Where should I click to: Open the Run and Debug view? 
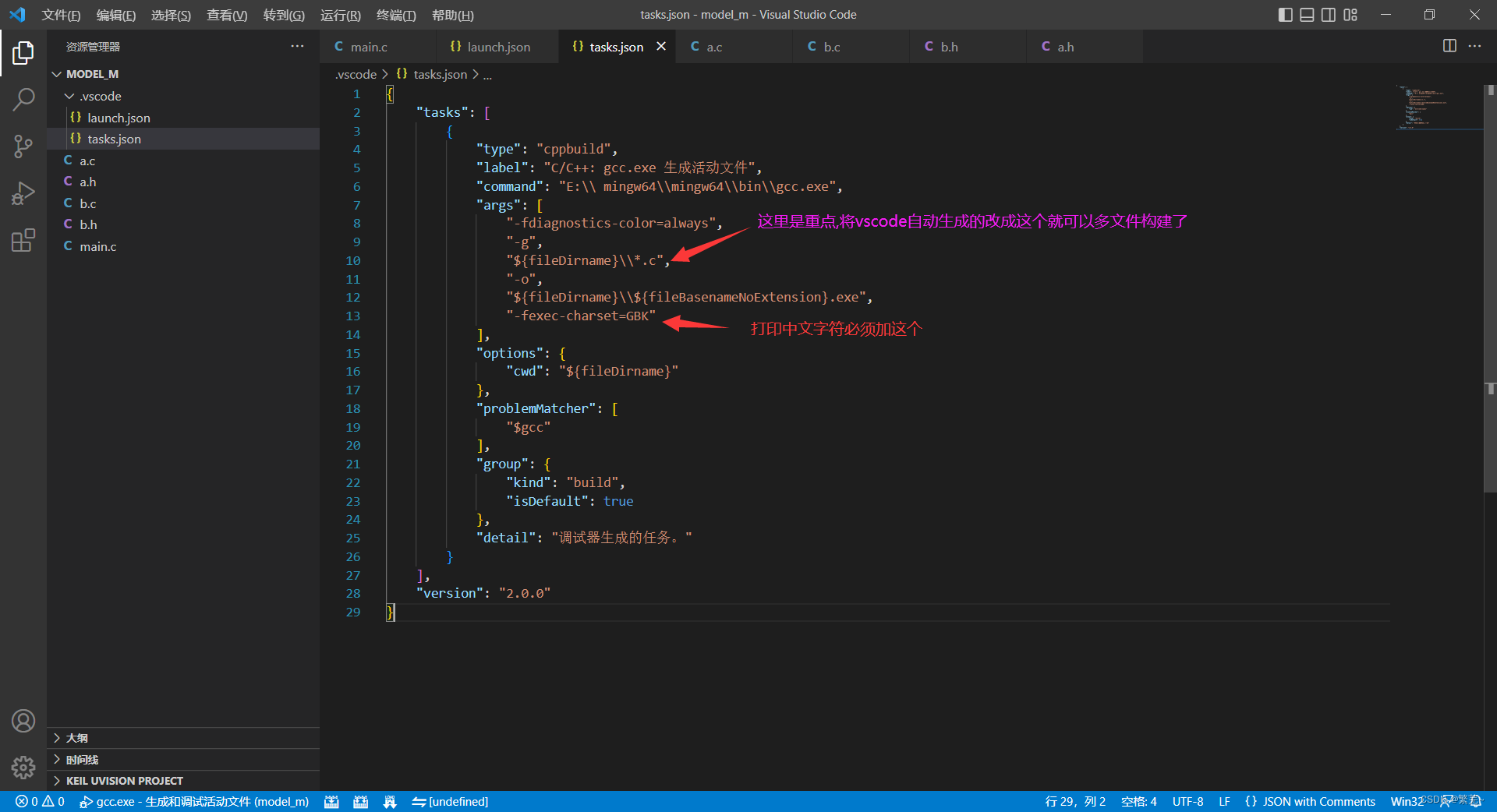pyautogui.click(x=23, y=192)
